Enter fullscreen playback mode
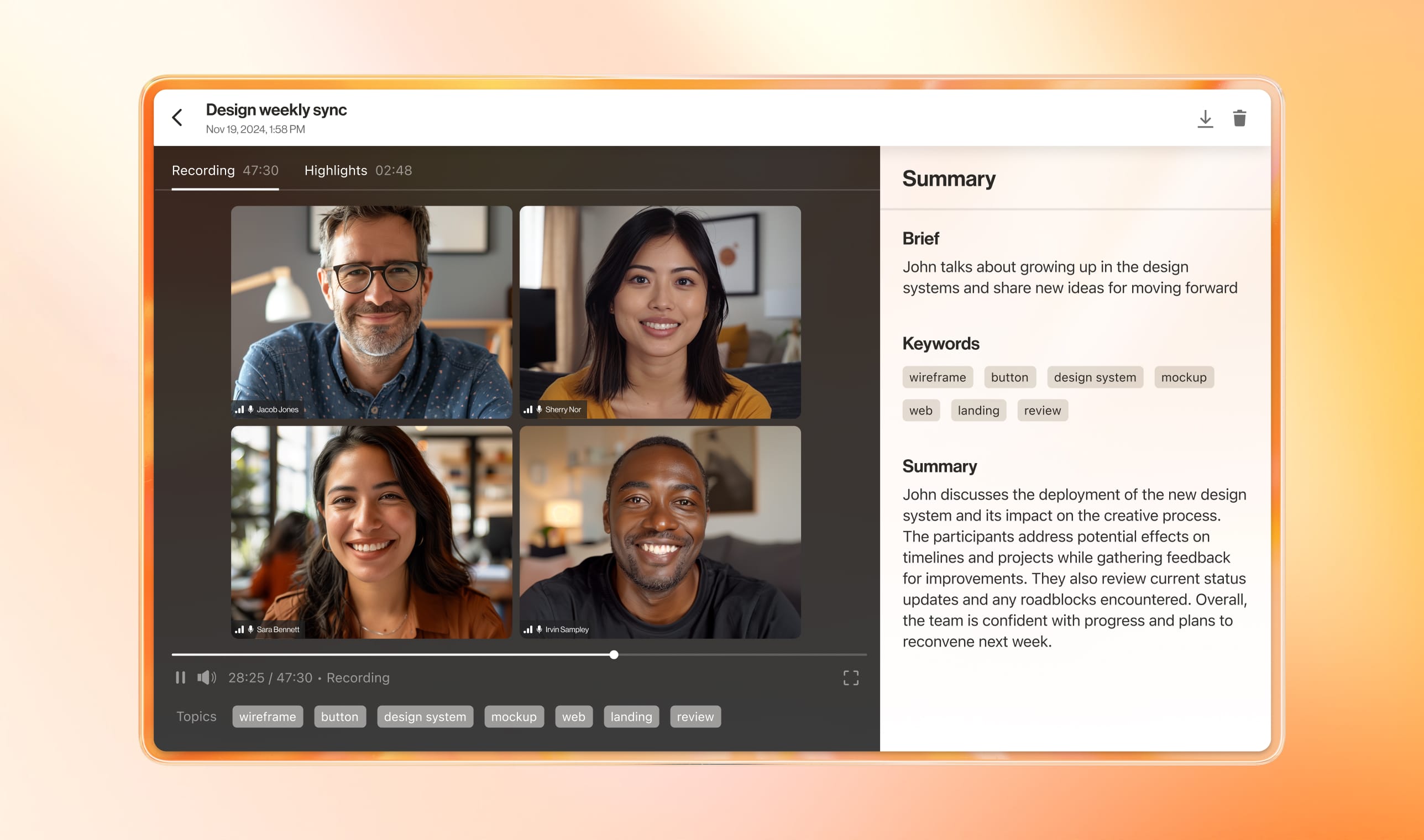Screen dimensions: 1424x840 (x=850, y=678)
